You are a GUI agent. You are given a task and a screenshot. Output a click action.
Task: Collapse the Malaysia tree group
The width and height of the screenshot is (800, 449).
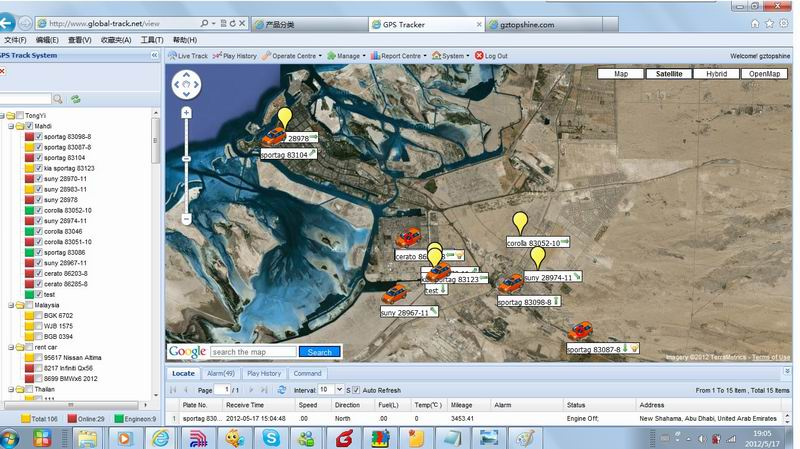tap(11, 305)
